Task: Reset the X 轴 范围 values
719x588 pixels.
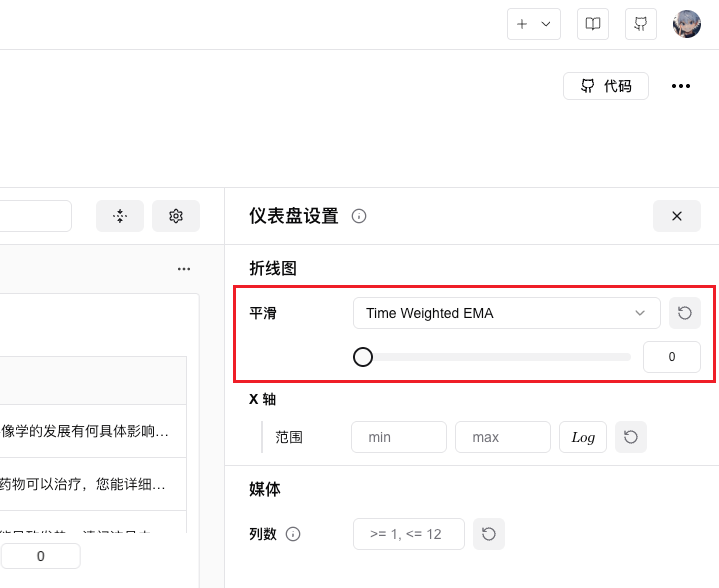Action: (x=631, y=437)
